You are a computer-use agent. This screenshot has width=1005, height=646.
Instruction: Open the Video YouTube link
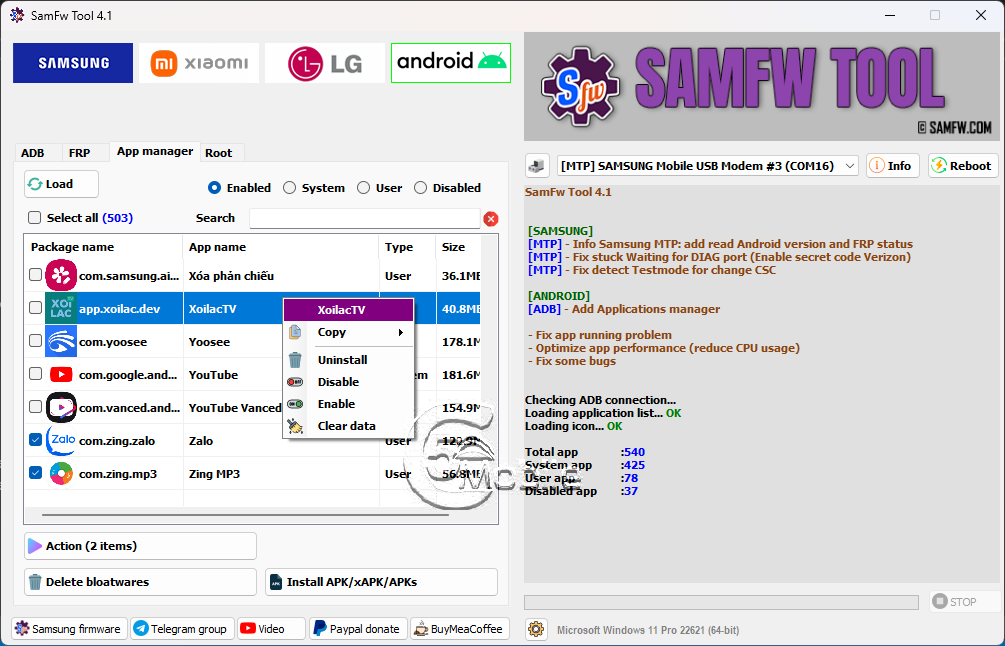(x=271, y=629)
